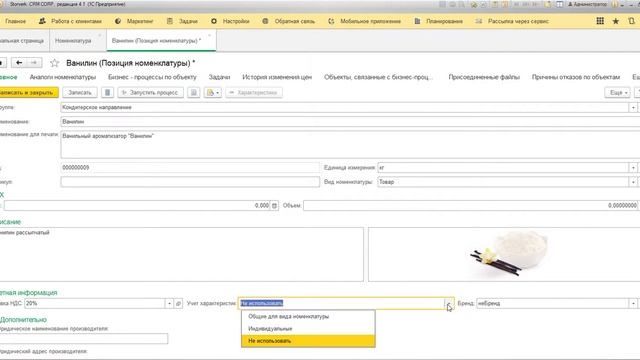Viewport: 640px width, 360px height.
Task: Open the functions grid menu icon
Action: coord(600,21)
